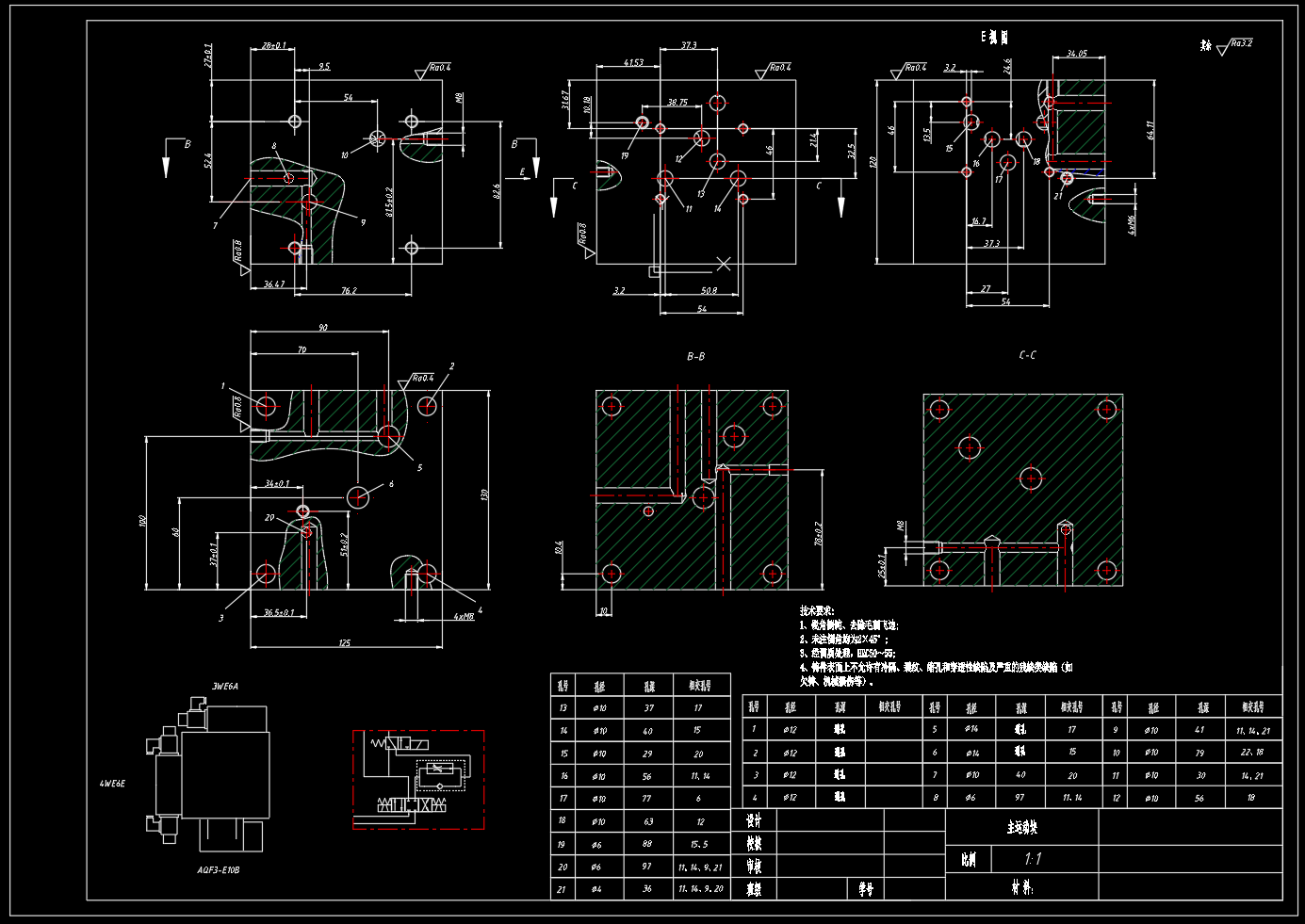Select the B-B section view title
This screenshot has width=1305, height=924.
[695, 356]
